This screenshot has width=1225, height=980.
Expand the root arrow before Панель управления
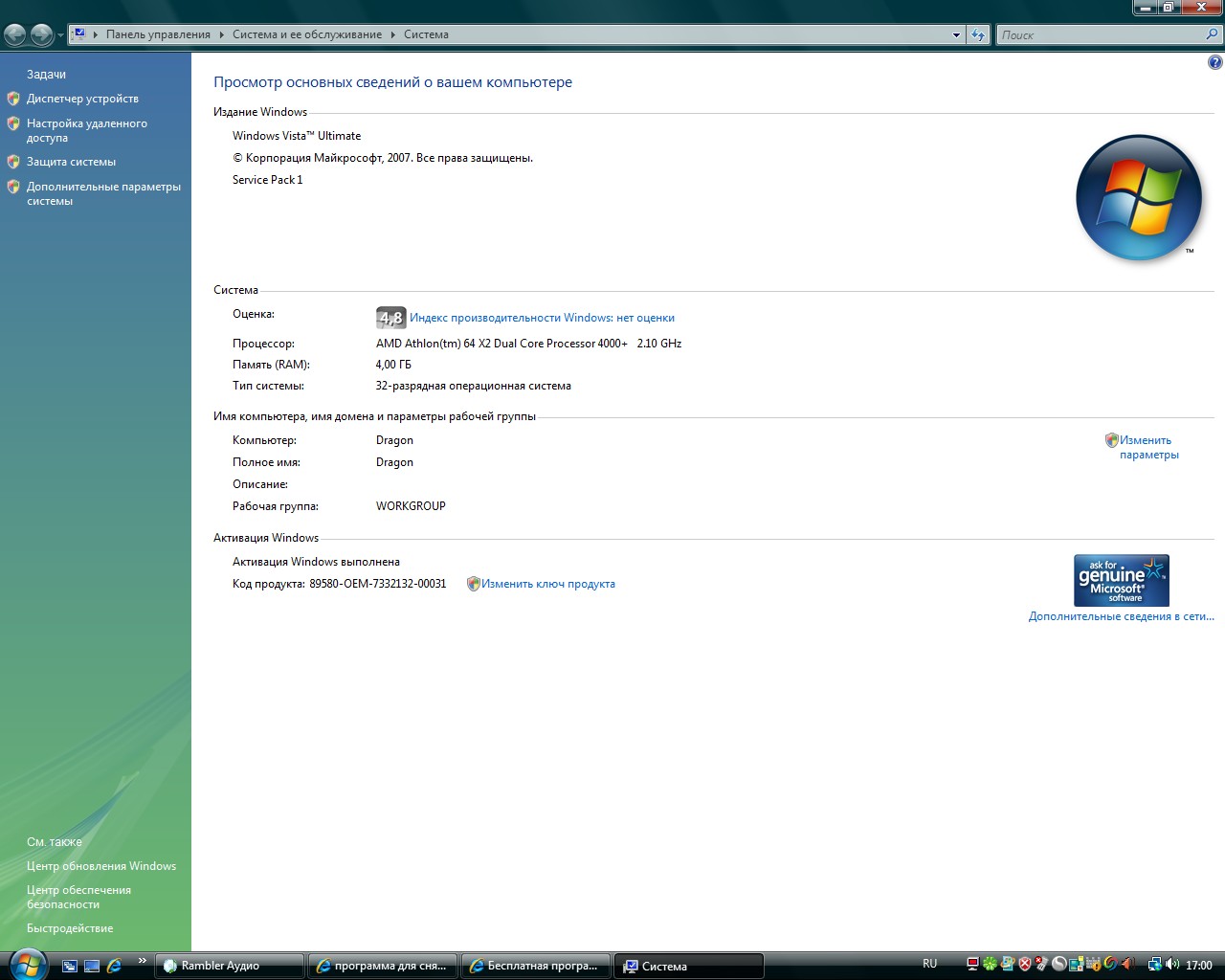[x=95, y=34]
